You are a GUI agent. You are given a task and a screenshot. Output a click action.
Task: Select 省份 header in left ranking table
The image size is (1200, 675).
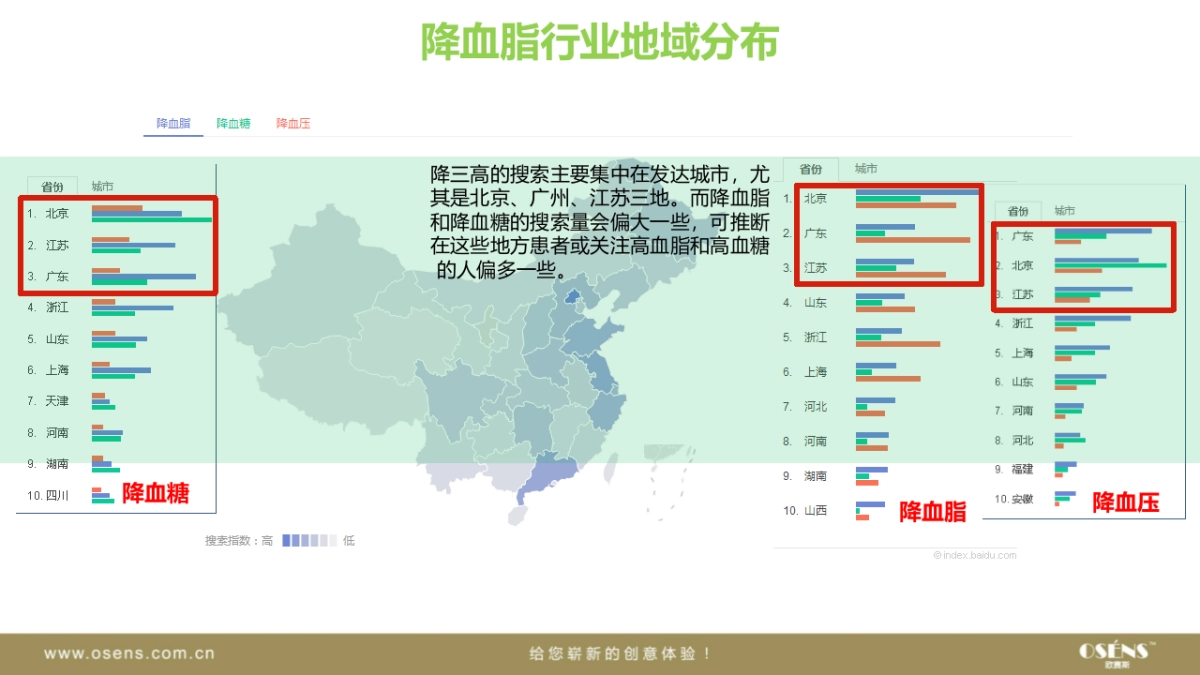click(51, 185)
